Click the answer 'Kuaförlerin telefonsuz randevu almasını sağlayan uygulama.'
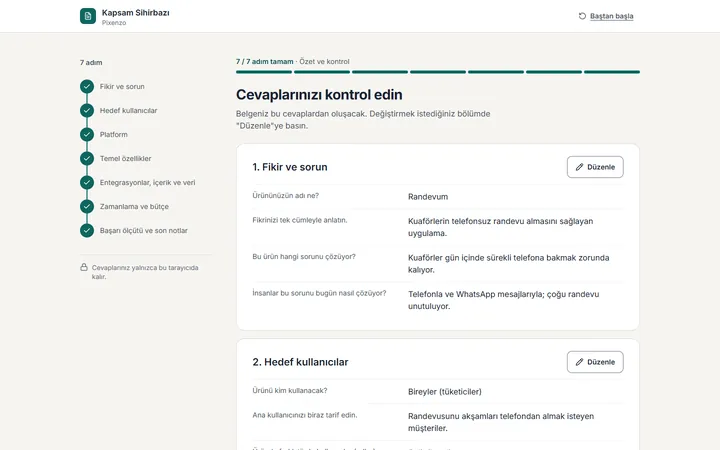Image resolution: width=720 pixels, height=450 pixels. 501,227
